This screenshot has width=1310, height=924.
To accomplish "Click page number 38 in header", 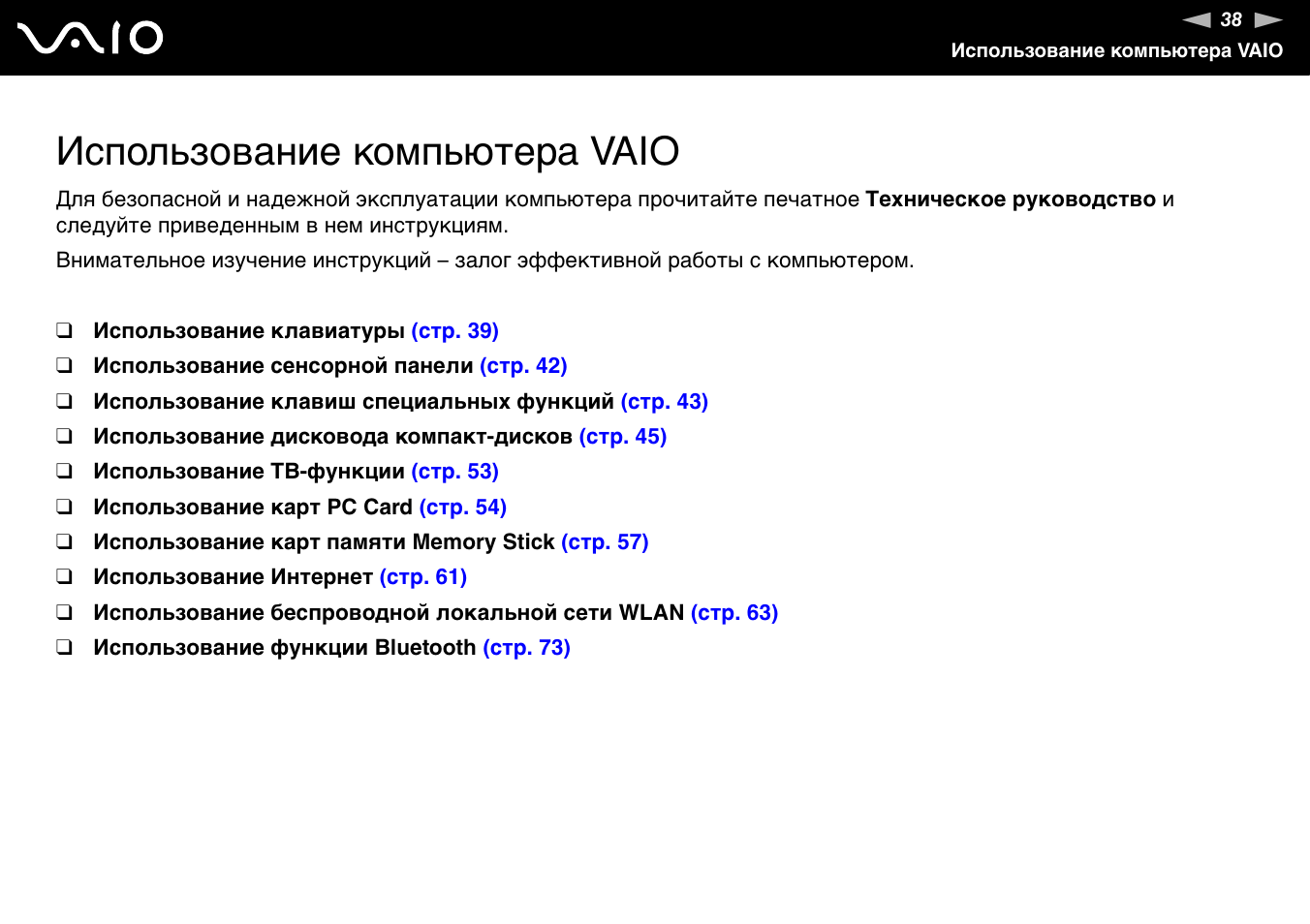I will 1232,19.
